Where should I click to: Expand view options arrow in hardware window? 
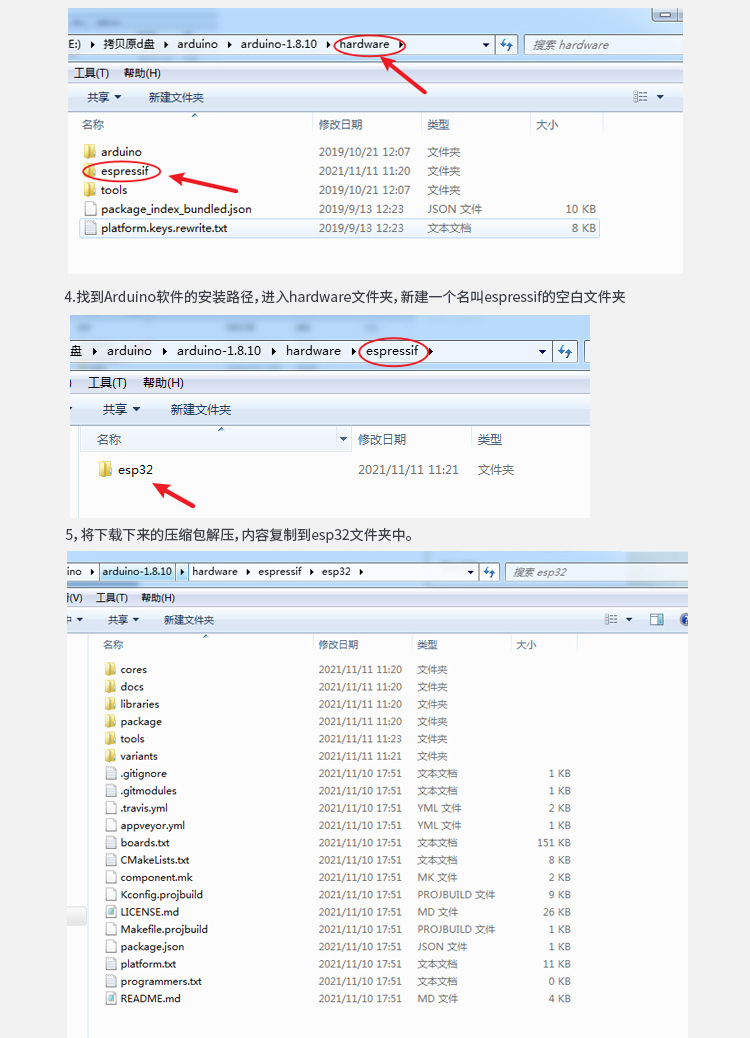(660, 97)
